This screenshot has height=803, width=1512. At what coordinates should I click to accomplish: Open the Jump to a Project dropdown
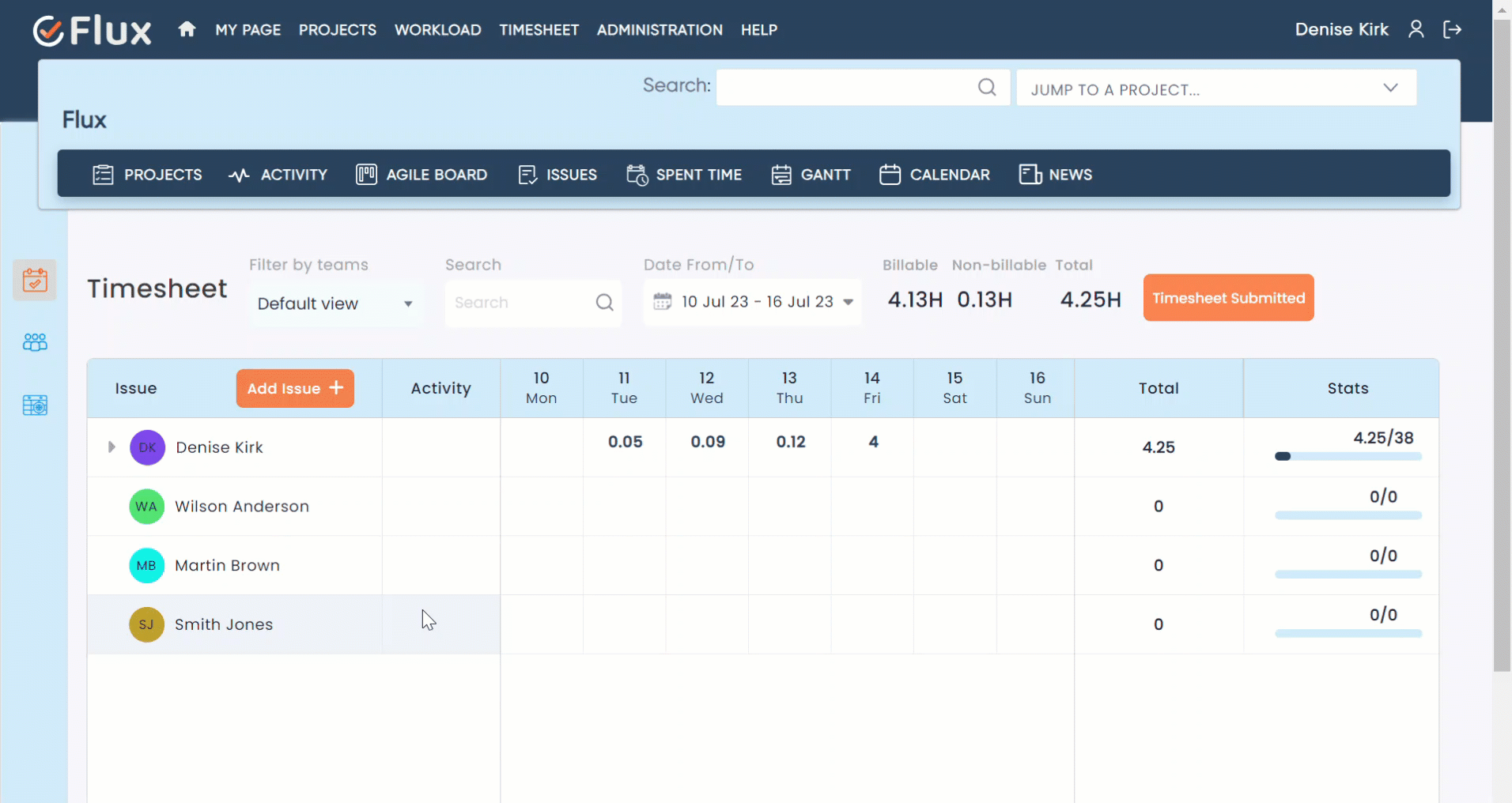(x=1215, y=88)
